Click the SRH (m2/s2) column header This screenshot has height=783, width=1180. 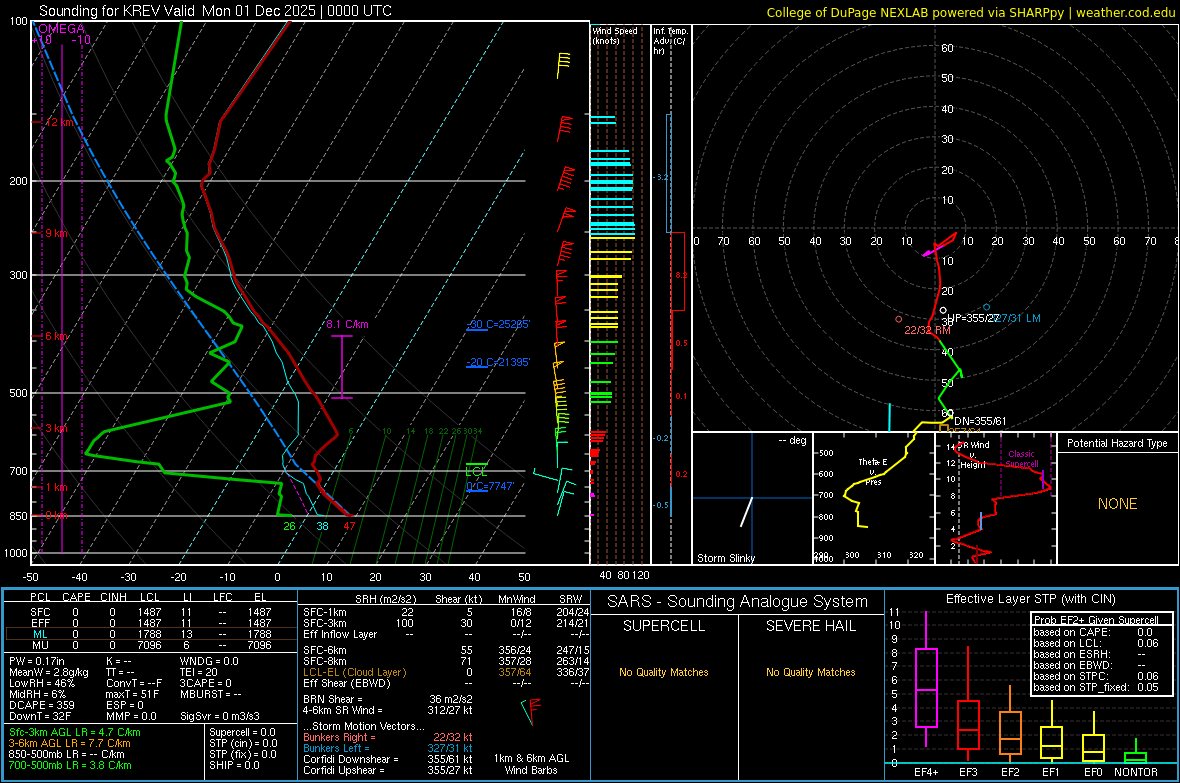(385, 599)
